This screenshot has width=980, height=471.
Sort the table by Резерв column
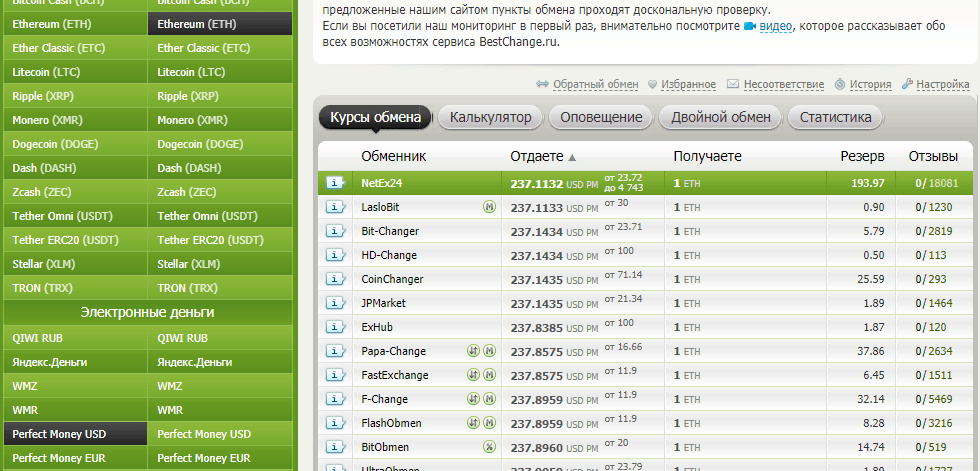pyautogui.click(x=861, y=157)
